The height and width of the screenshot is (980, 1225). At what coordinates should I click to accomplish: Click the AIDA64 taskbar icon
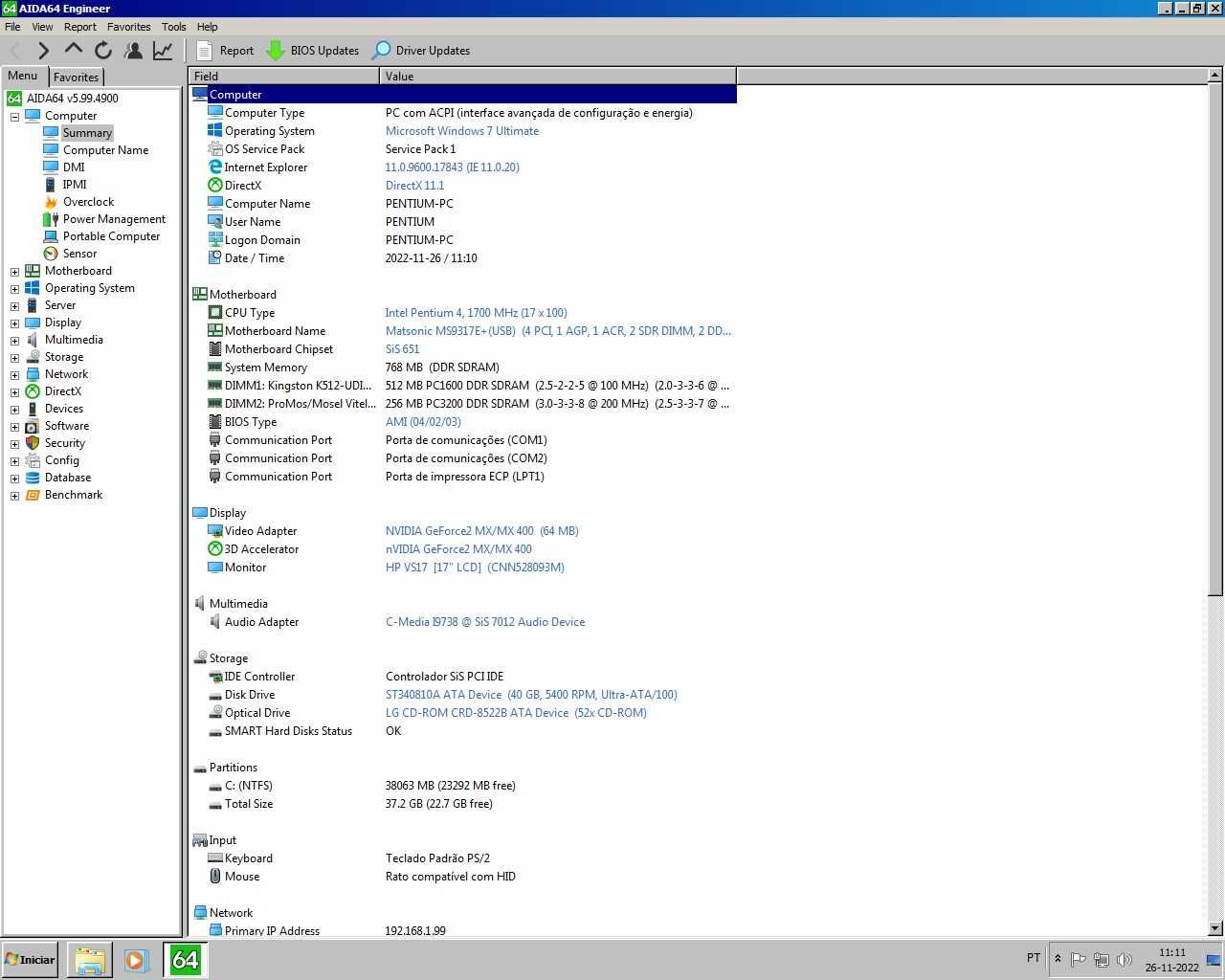(184, 960)
